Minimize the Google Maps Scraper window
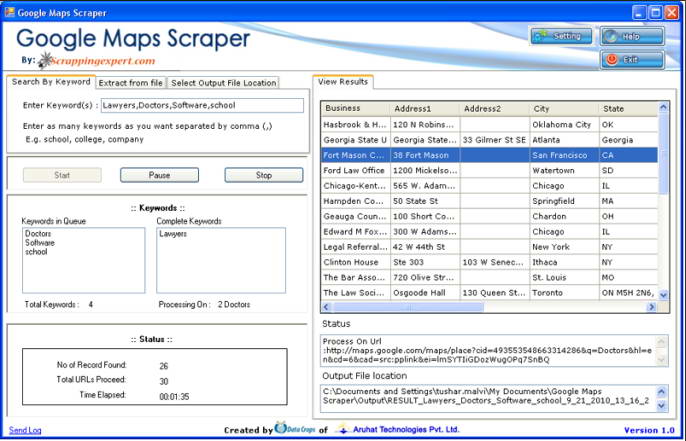 (x=639, y=12)
